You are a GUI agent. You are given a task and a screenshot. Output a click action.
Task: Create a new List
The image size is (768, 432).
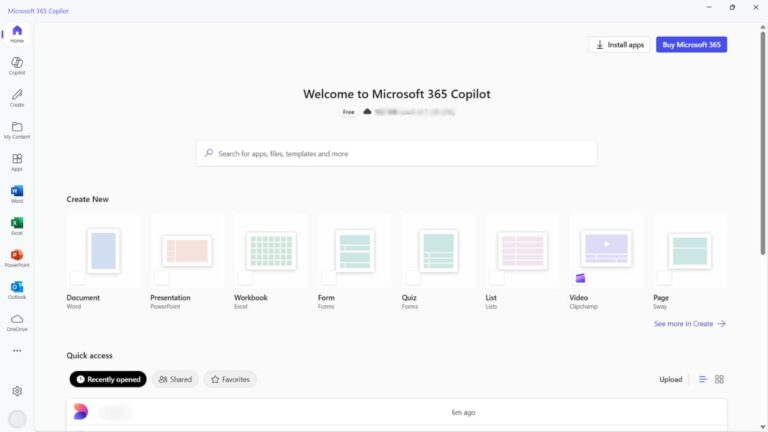coord(522,262)
